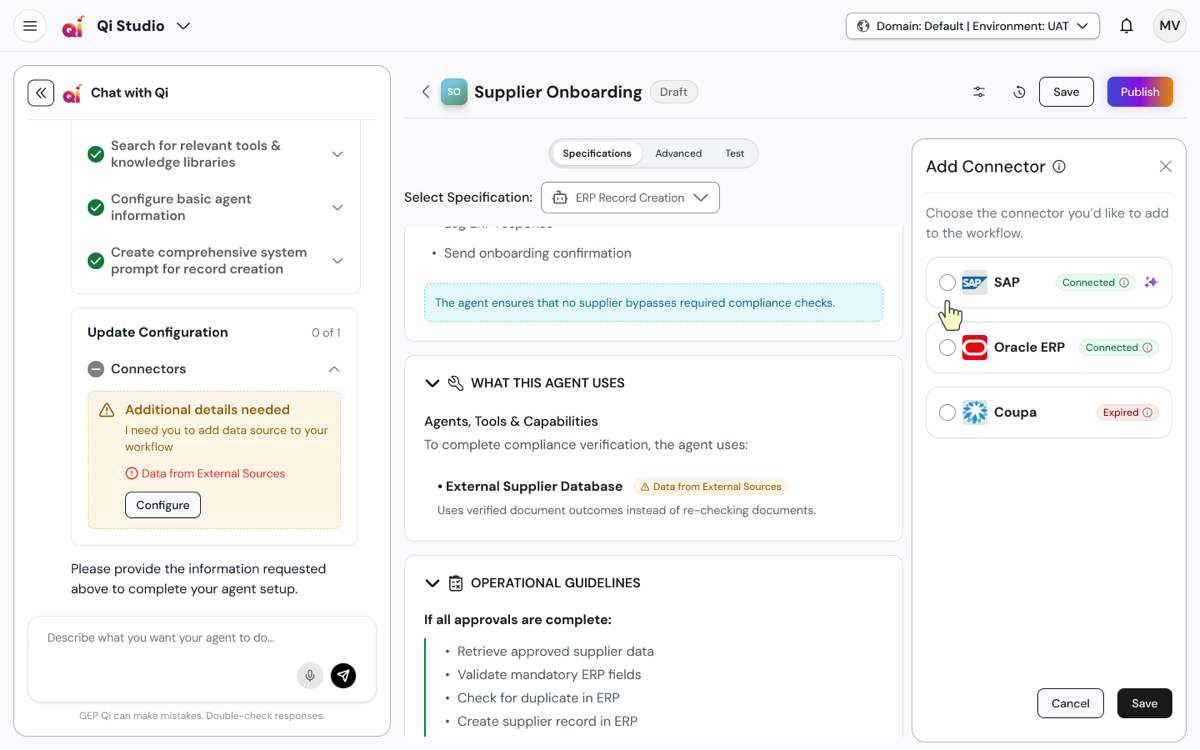
Task: Save the selected connector in panel
Action: click(x=1144, y=703)
